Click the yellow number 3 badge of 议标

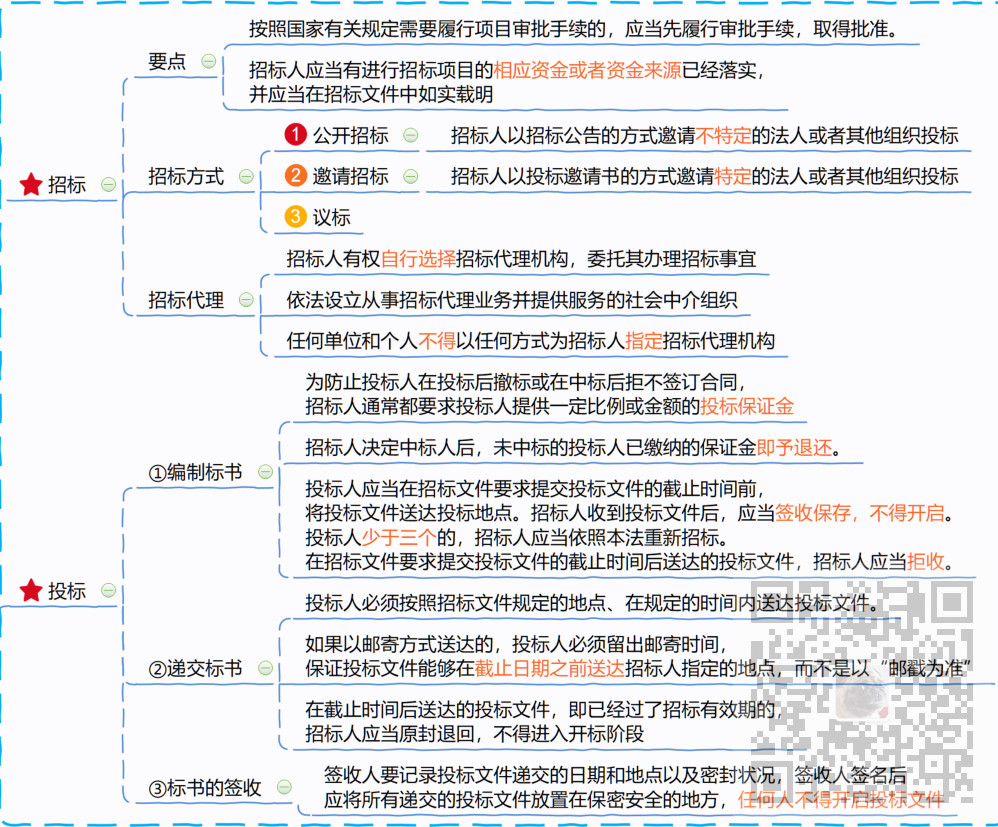295,216
